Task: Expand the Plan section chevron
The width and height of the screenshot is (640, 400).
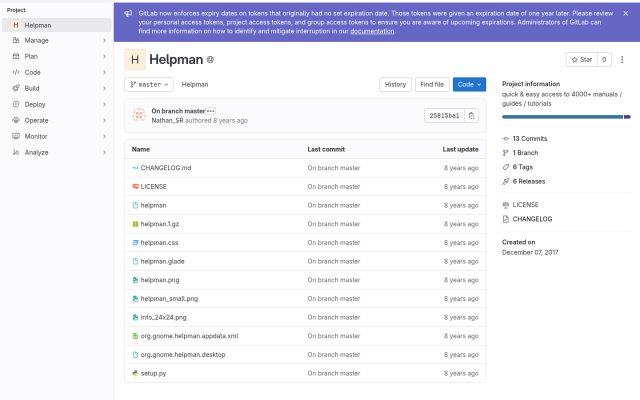Action: [x=104, y=56]
